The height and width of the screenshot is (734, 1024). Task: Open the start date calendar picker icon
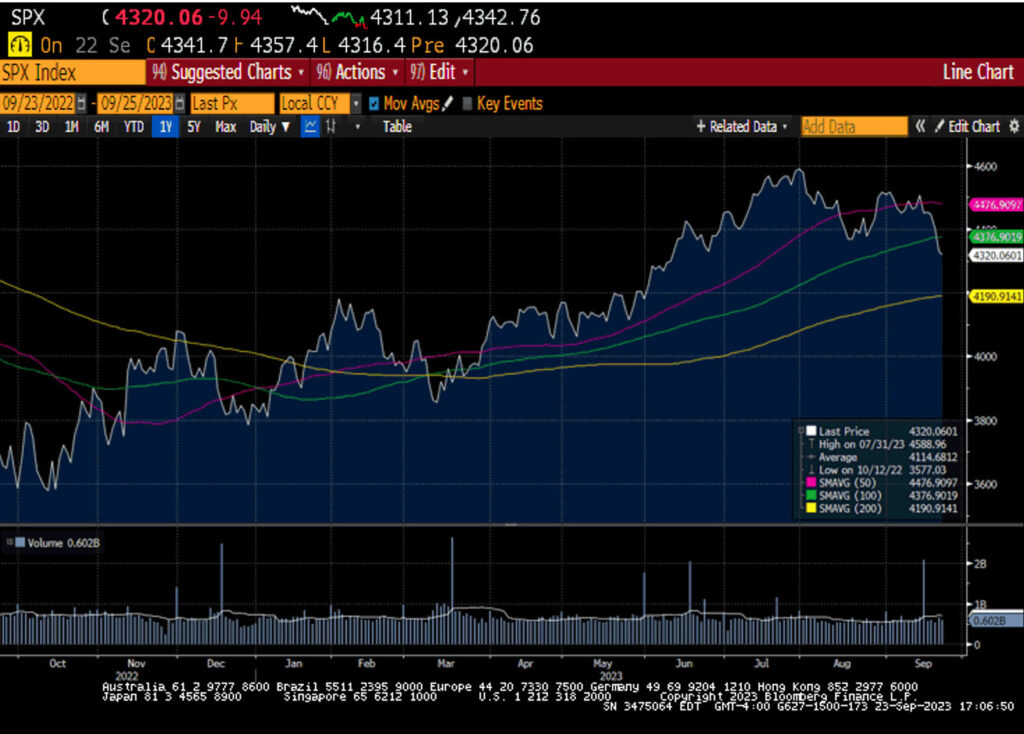84,104
